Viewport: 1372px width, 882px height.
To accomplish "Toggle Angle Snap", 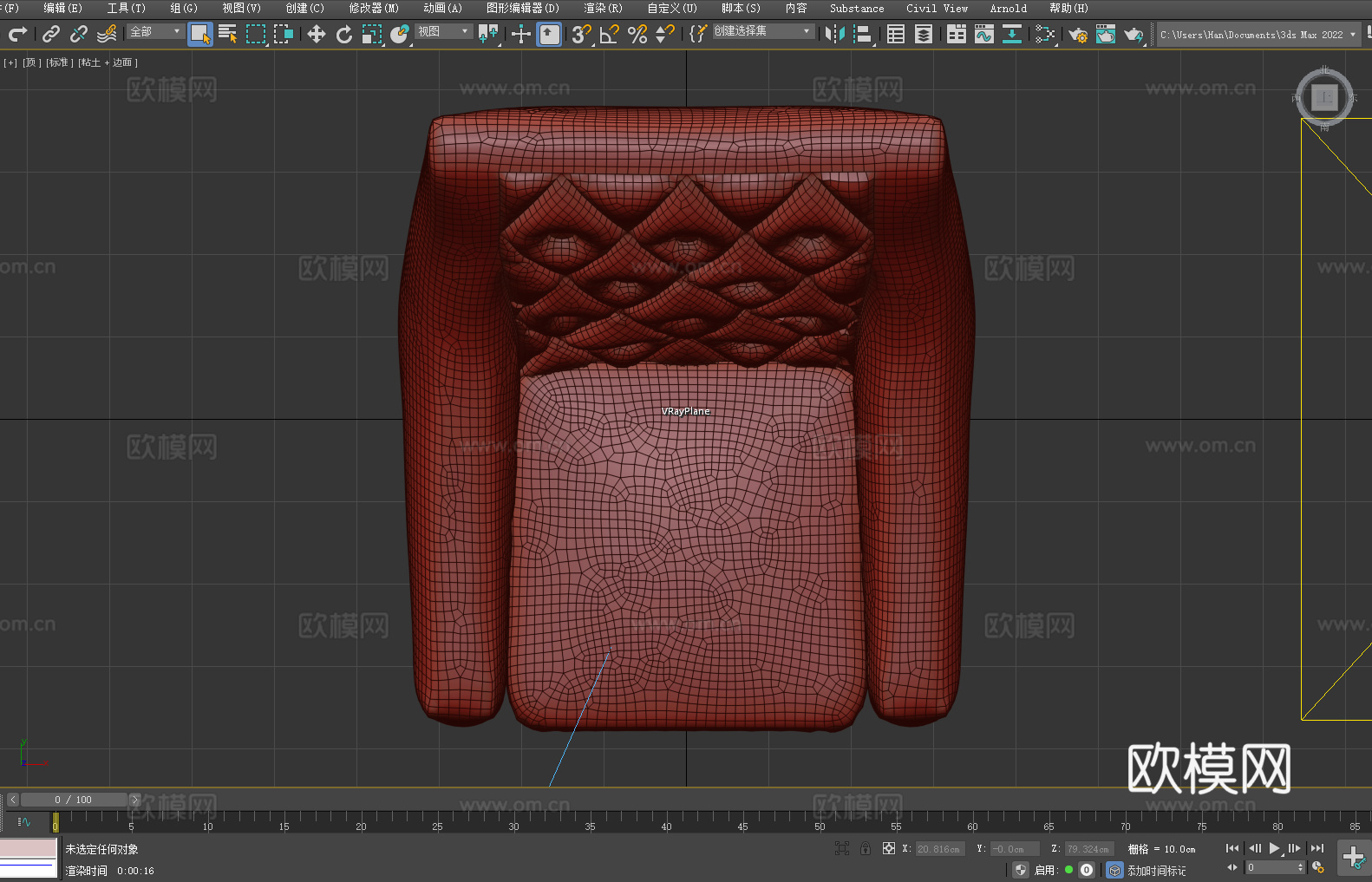I will 610,34.
